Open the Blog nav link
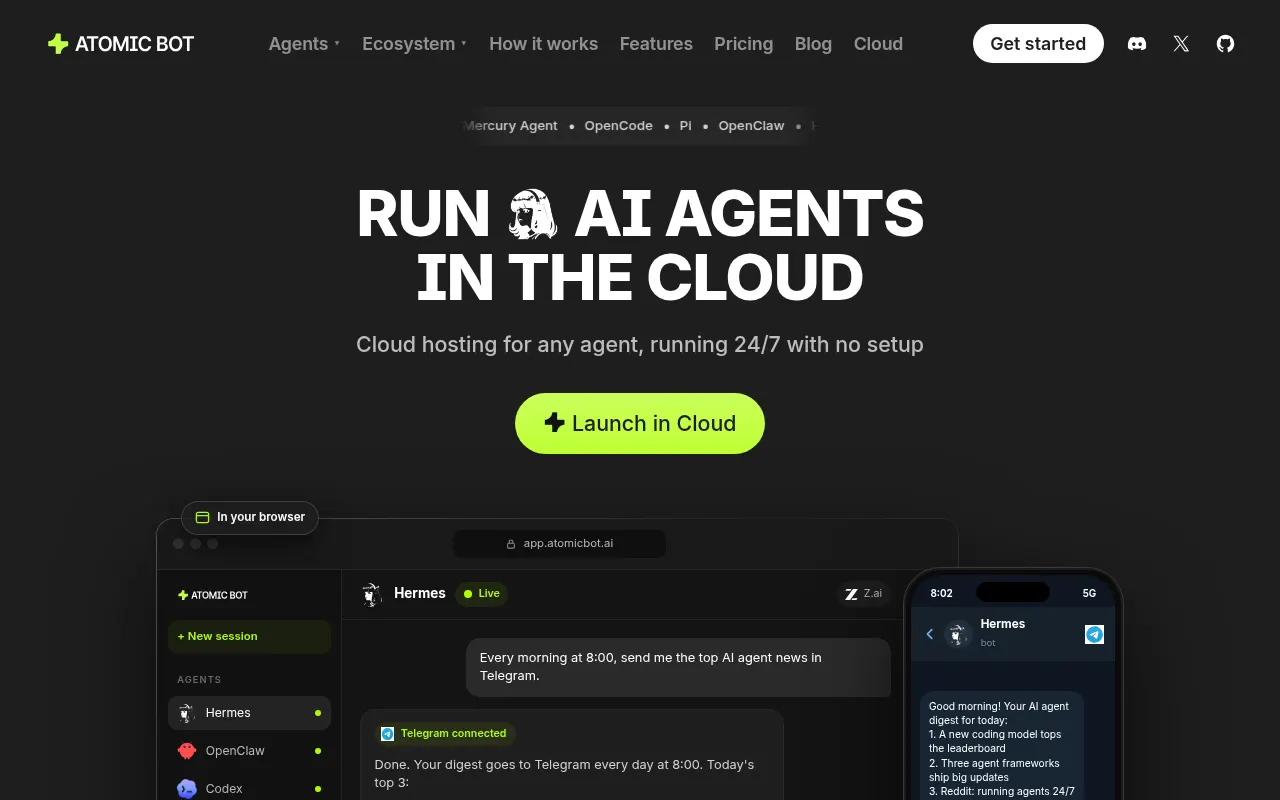 (813, 44)
